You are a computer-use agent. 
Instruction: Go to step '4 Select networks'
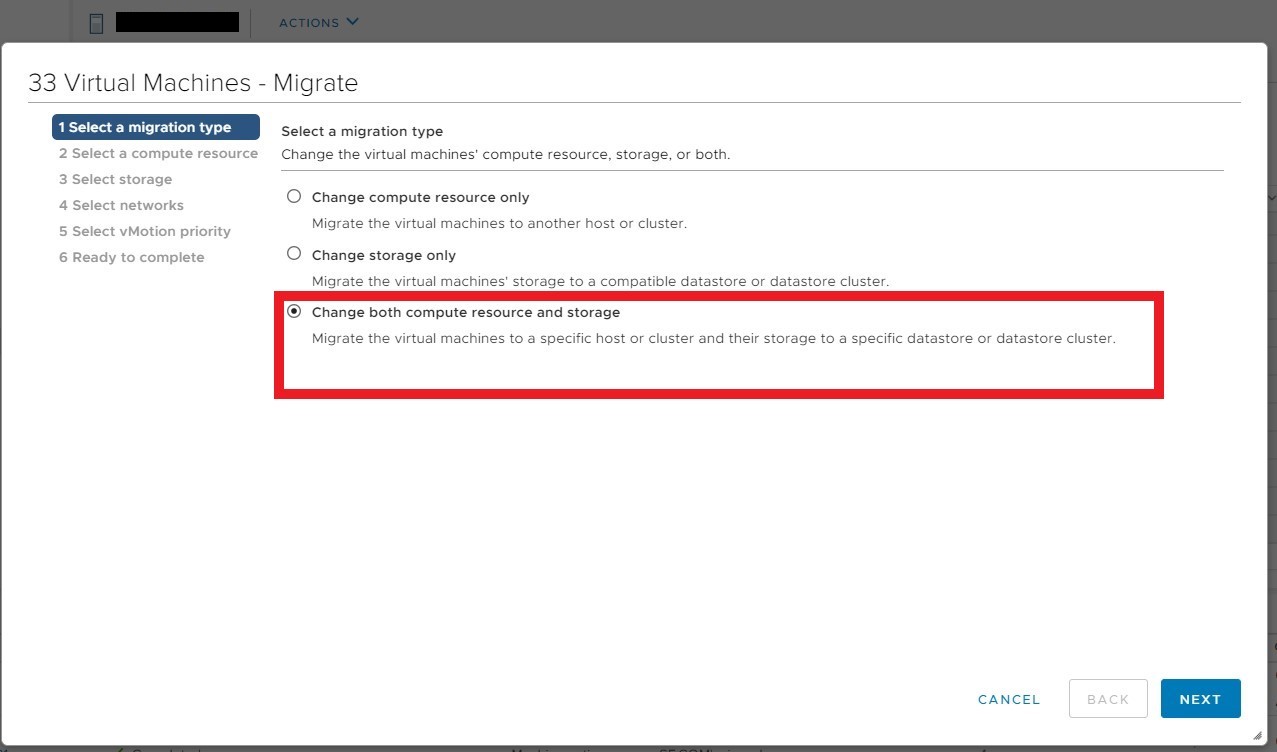(x=121, y=205)
